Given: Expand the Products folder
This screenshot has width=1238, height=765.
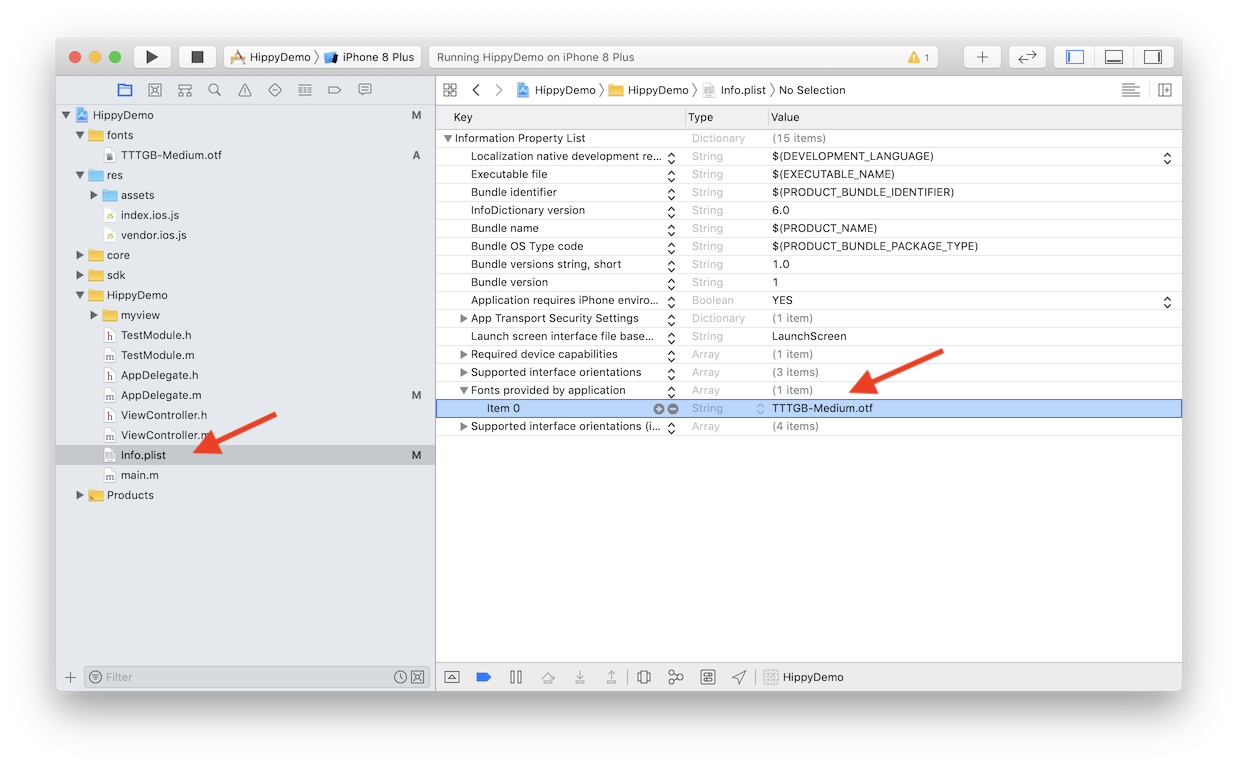Looking at the screenshot, I should point(80,495).
